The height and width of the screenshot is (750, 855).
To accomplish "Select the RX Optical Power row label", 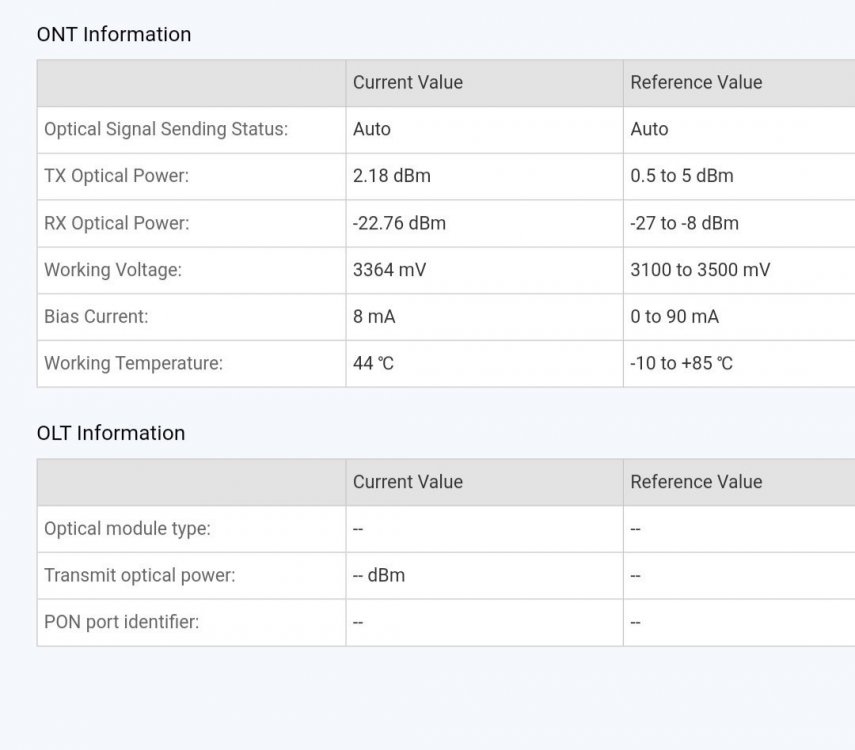I will [116, 223].
